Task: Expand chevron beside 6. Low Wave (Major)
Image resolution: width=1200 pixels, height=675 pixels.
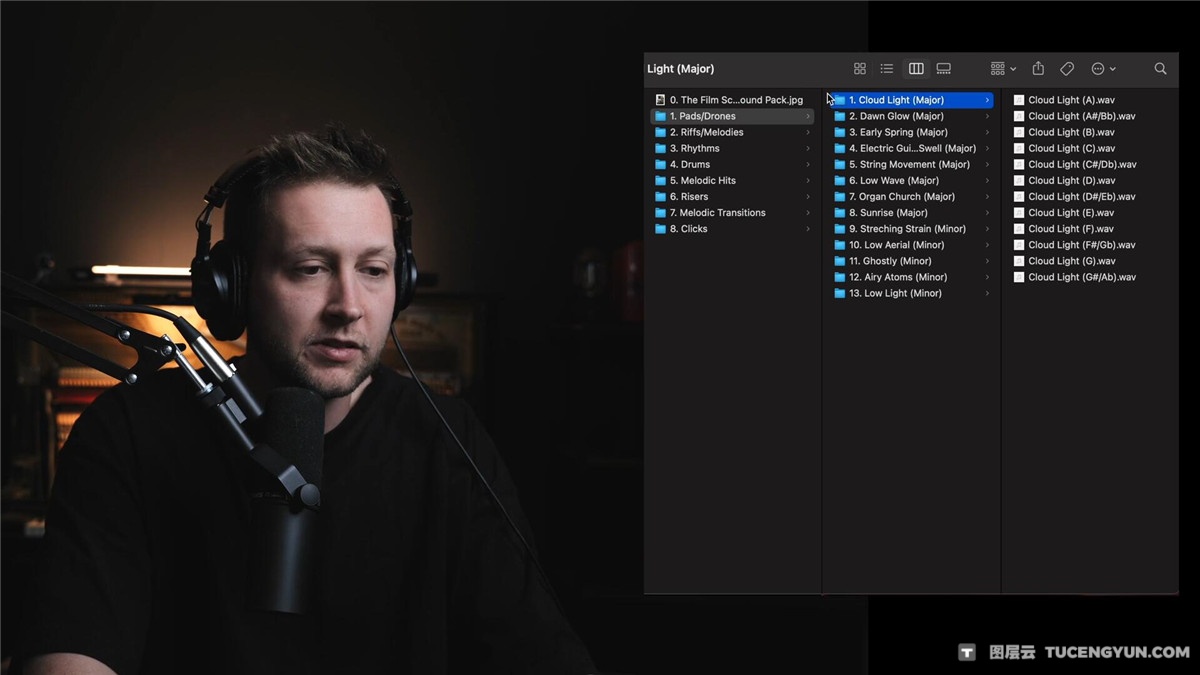Action: click(987, 180)
